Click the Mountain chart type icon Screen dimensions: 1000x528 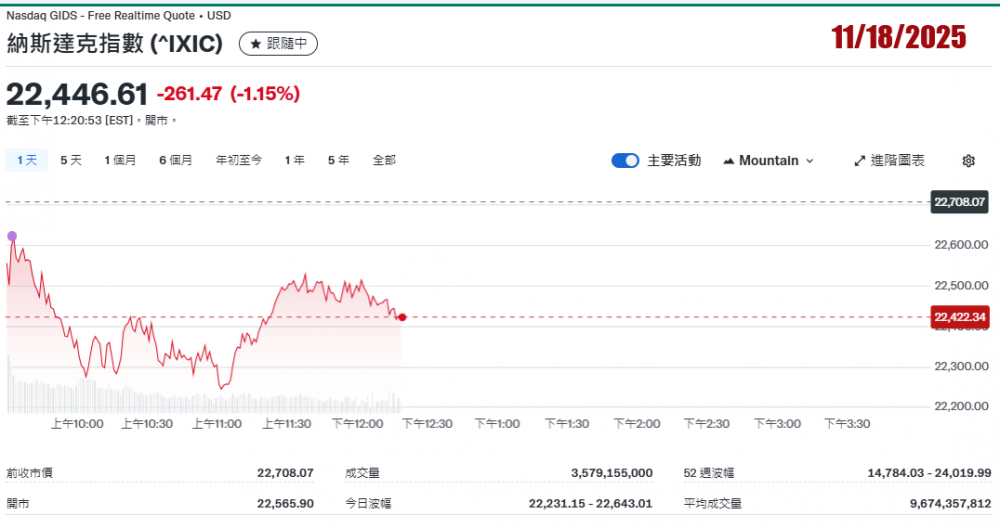(728, 161)
